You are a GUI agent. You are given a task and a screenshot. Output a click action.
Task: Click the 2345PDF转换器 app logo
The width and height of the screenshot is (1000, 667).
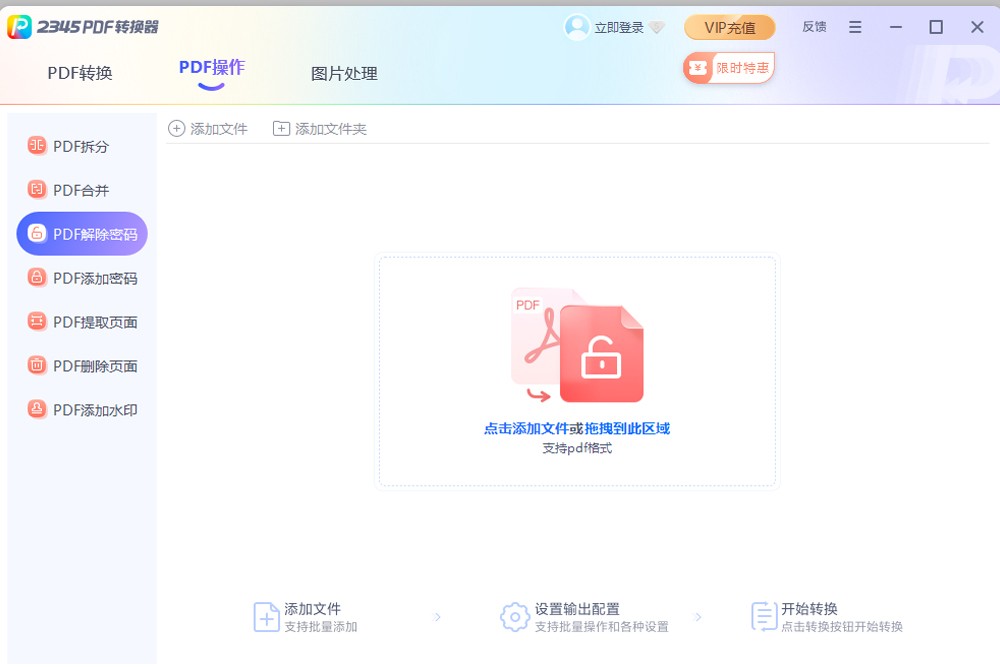pos(19,27)
